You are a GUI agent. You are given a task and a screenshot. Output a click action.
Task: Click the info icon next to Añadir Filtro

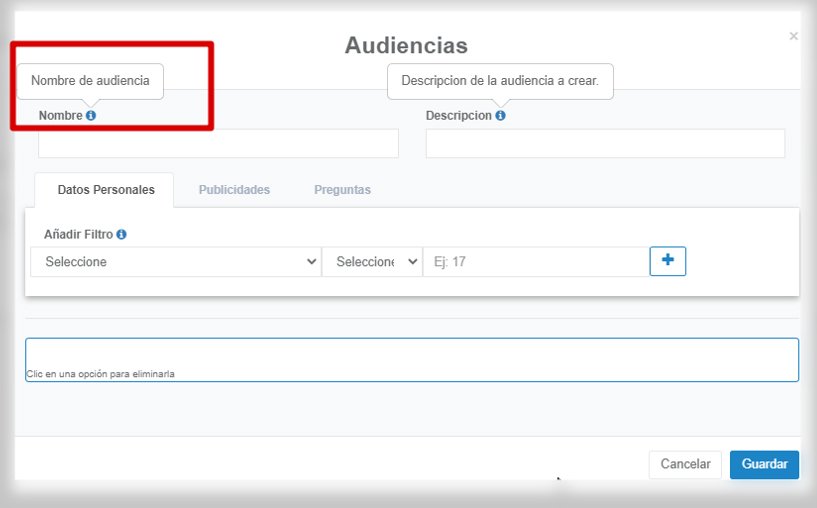[121, 234]
